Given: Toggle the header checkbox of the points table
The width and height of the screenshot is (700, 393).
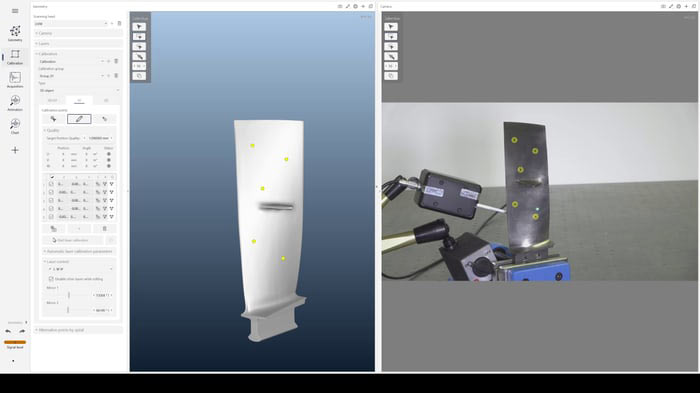Looking at the screenshot, I should (52, 177).
